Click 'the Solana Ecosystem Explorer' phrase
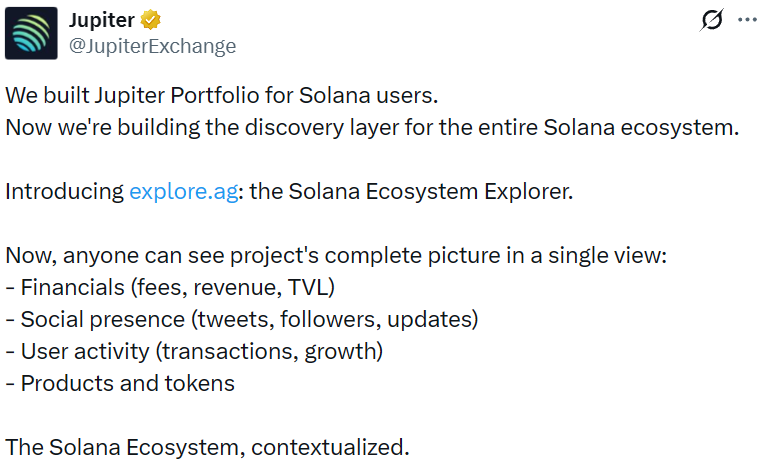 (x=410, y=191)
